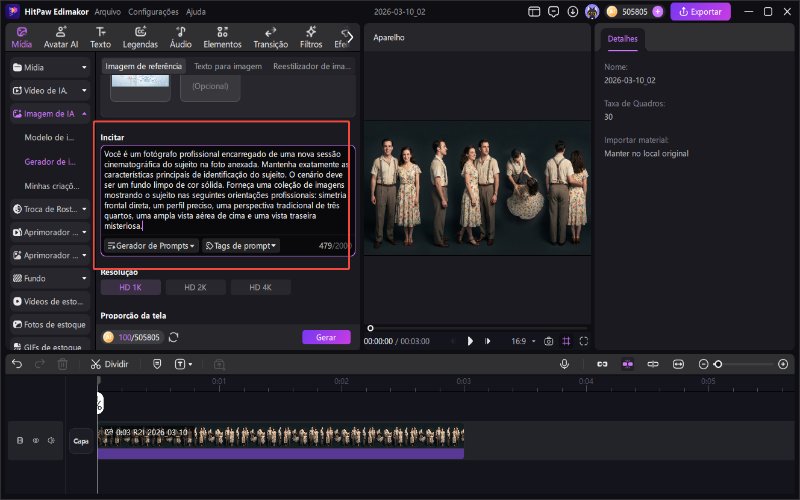800x500 pixels.
Task: Open the 16:9 aspect ratio dropdown
Action: click(522, 341)
